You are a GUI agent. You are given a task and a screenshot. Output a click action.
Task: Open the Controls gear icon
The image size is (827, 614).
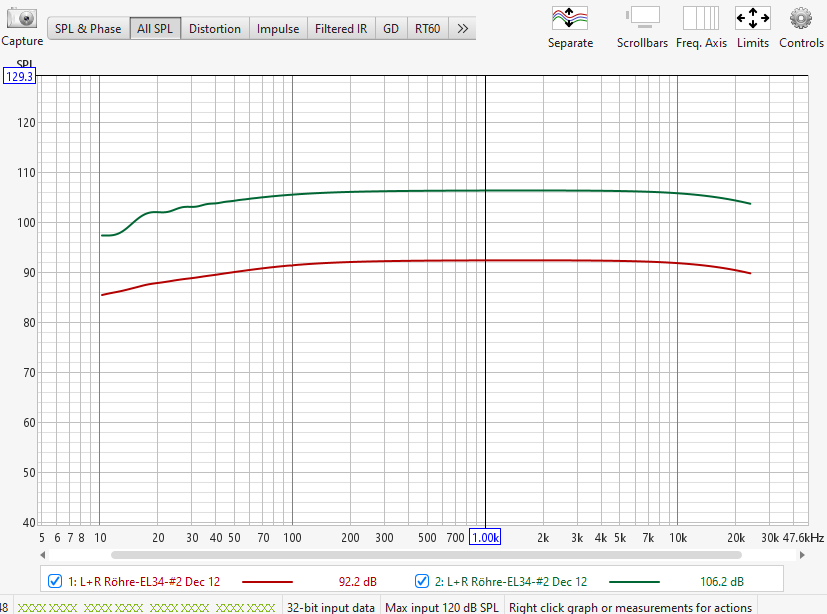click(x=801, y=18)
